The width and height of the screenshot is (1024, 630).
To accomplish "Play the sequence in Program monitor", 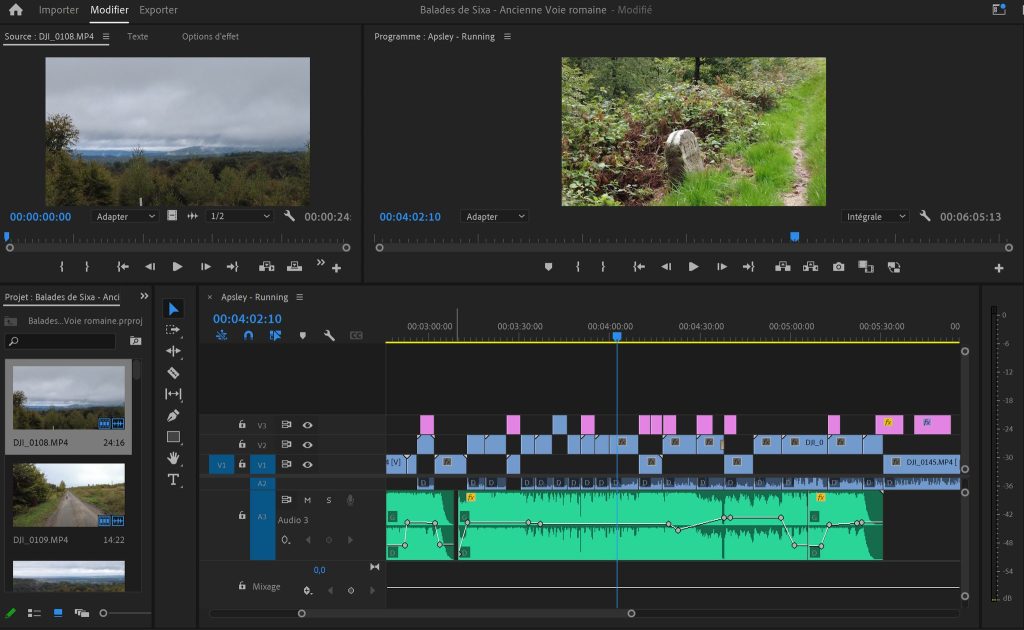I will coord(693,267).
